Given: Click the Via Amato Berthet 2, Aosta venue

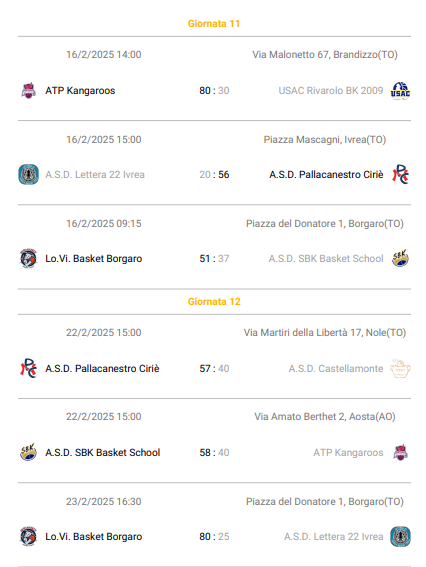Looking at the screenshot, I should pyautogui.click(x=325, y=417).
